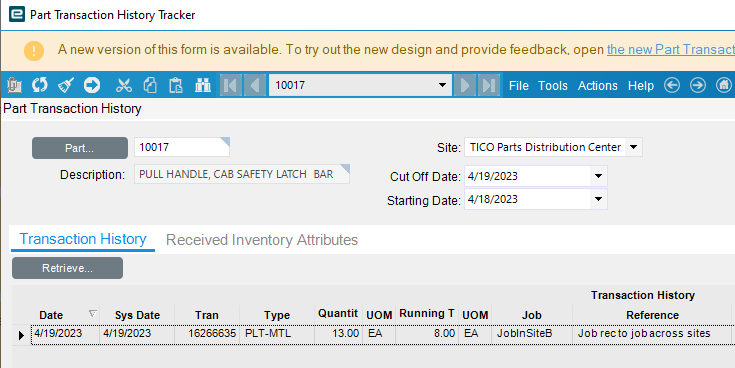Go to the last record arrow

[x=489, y=85]
